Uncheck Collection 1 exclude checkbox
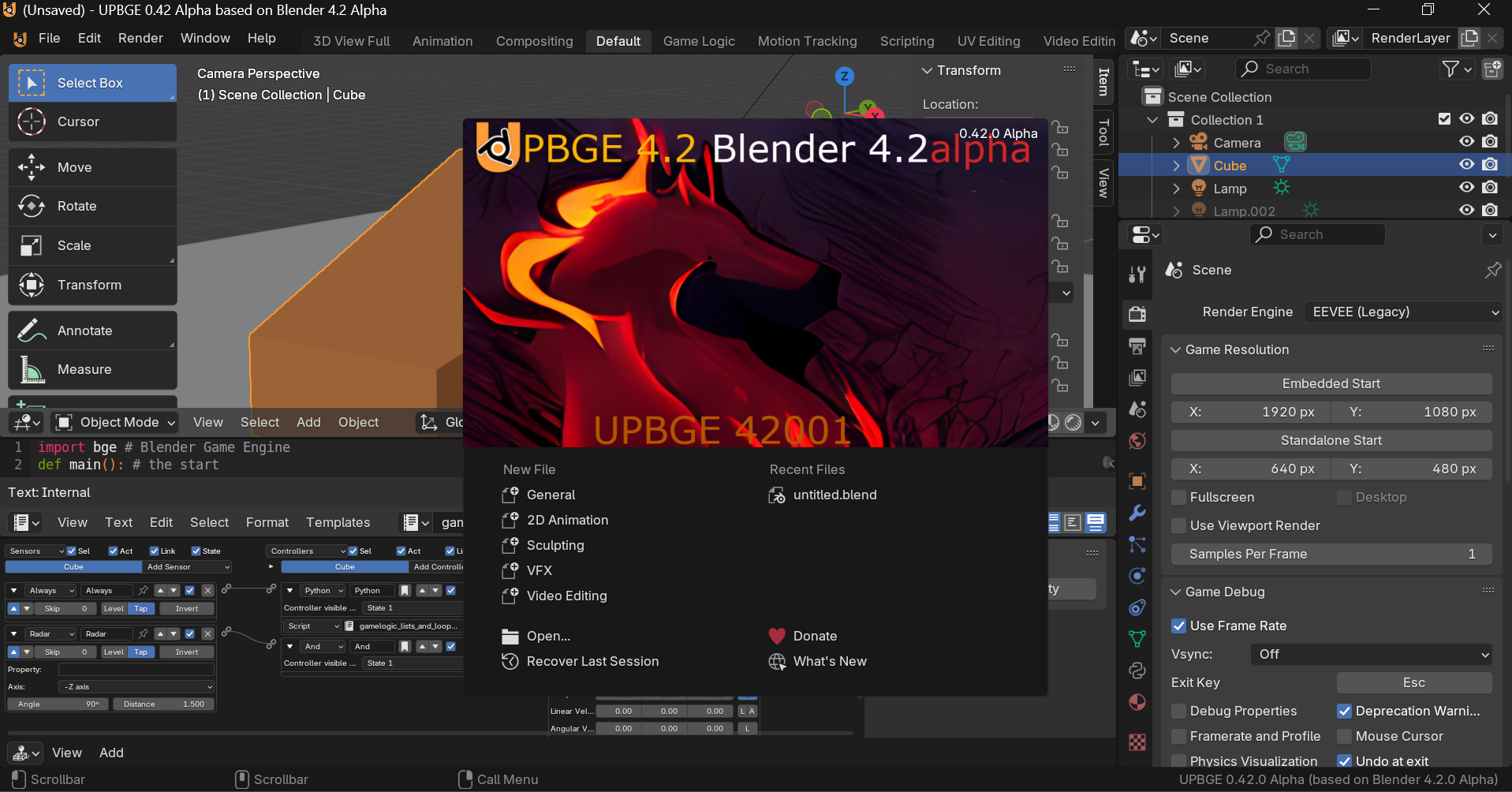The image size is (1512, 792). click(1444, 119)
